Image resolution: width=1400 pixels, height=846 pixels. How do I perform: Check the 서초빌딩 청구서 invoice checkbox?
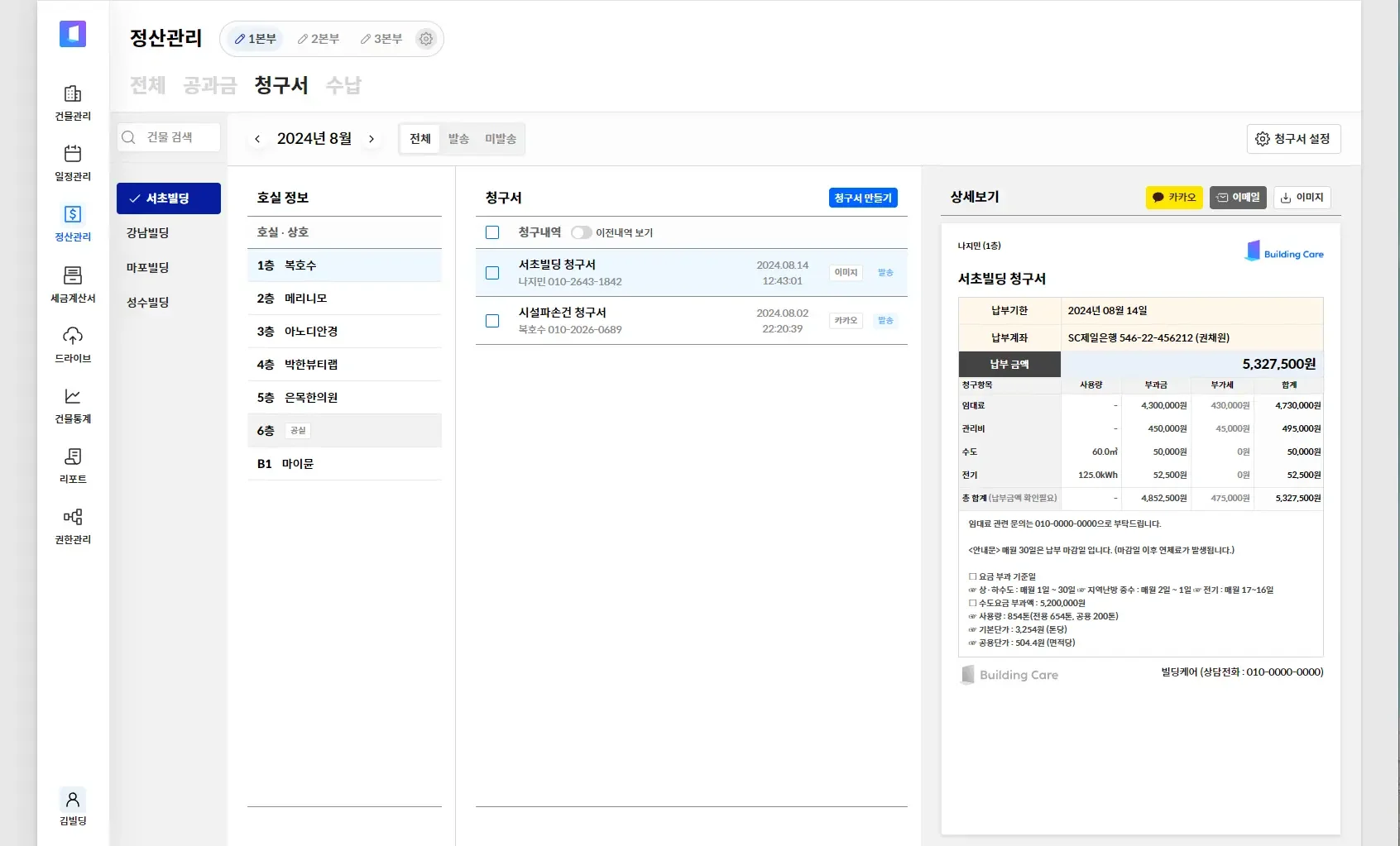(491, 272)
